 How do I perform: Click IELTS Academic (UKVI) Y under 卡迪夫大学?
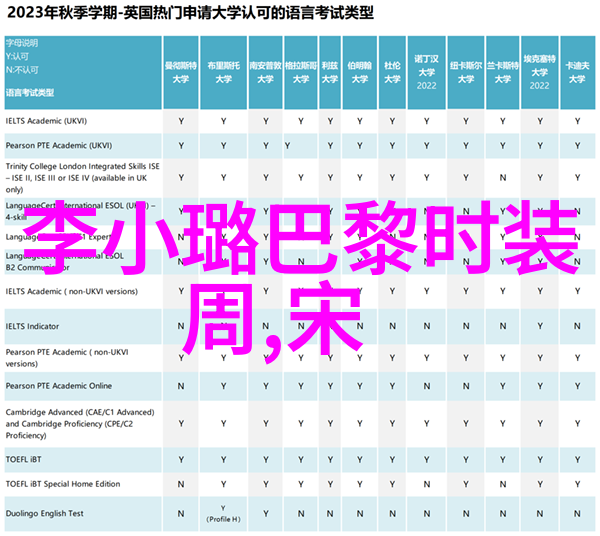tap(577, 121)
